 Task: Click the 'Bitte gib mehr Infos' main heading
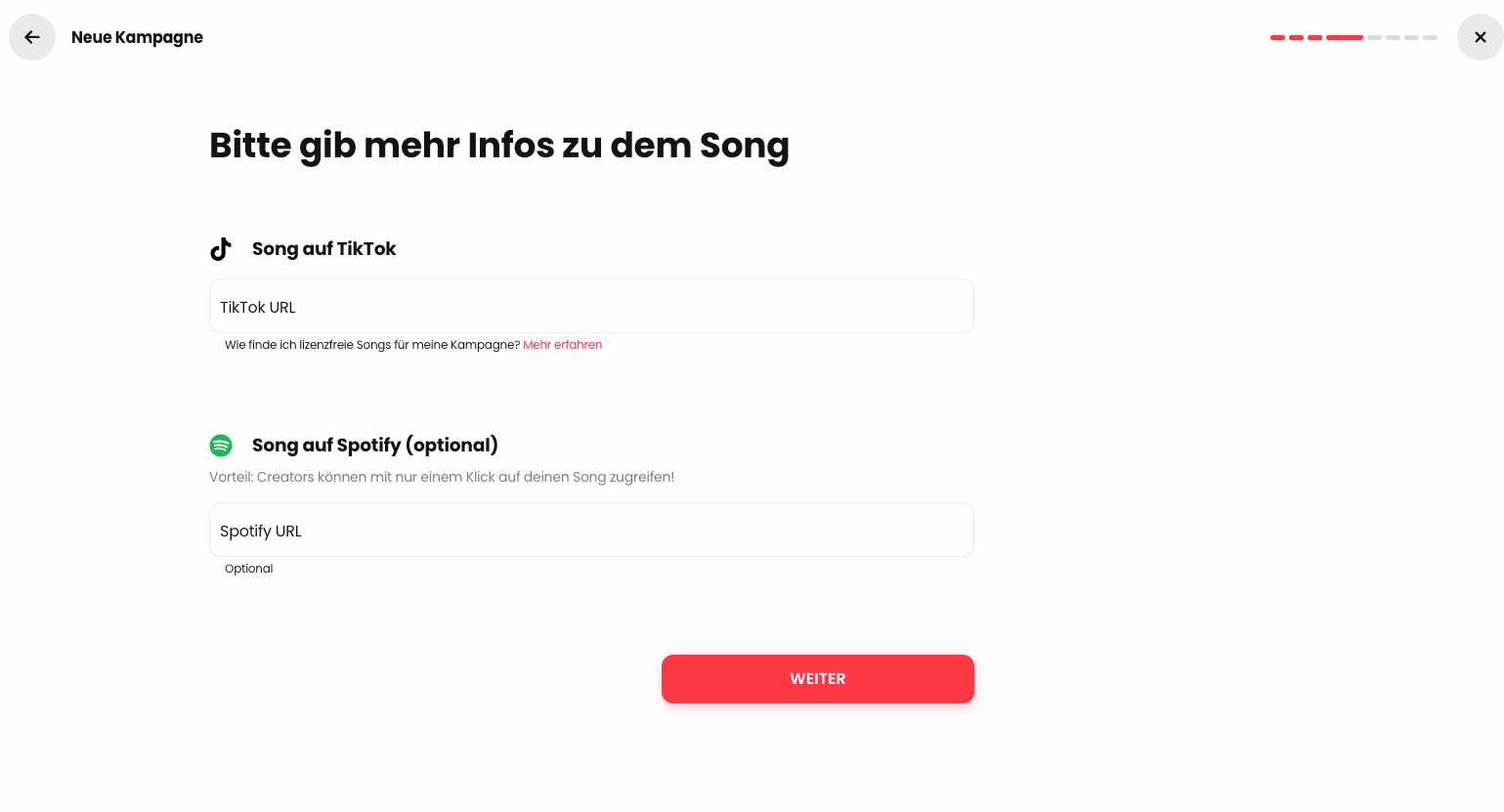[499, 146]
